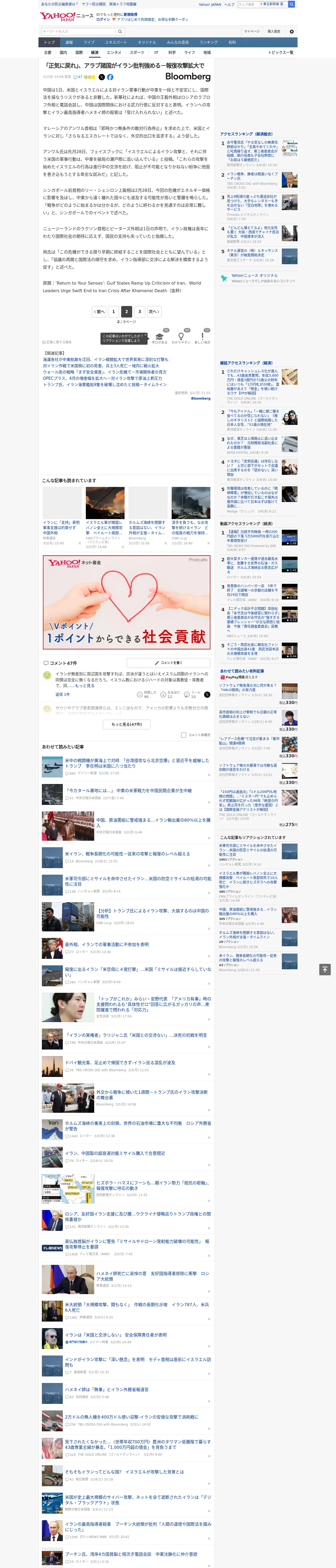Screen dimensions: 336x1568
Task: Go to next page '次へ'
Action: pyautogui.click(x=154, y=312)
